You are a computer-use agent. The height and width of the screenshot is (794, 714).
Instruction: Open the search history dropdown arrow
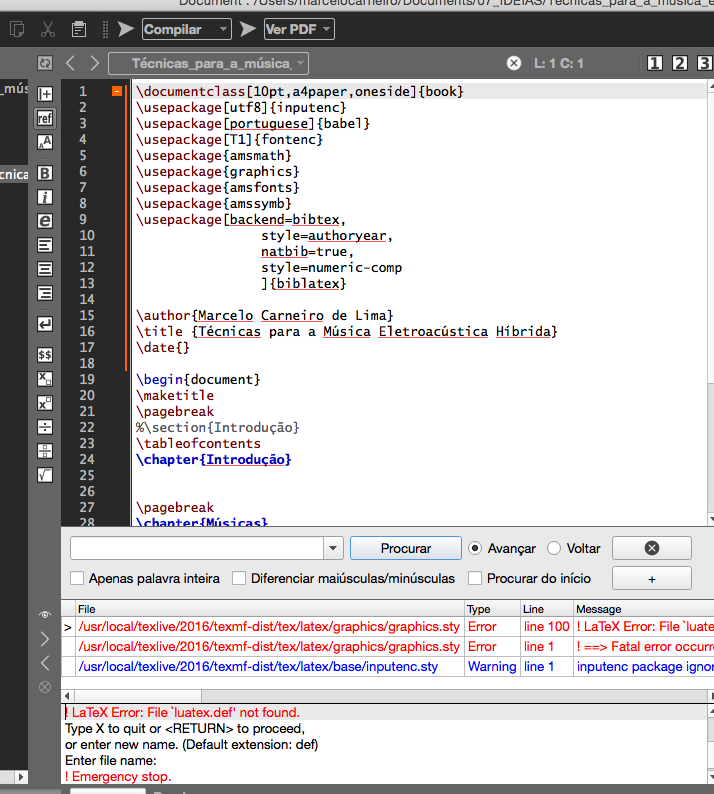(333, 548)
